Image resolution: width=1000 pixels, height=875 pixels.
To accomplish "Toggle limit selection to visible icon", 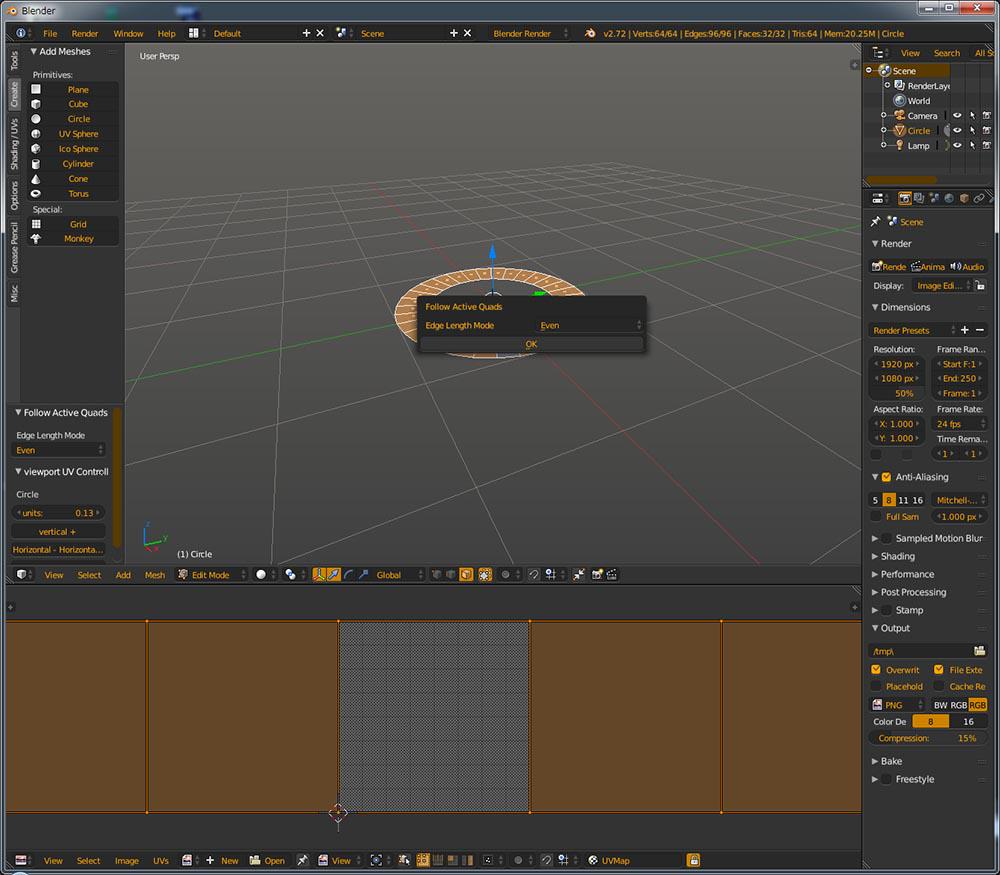I will tap(485, 575).
